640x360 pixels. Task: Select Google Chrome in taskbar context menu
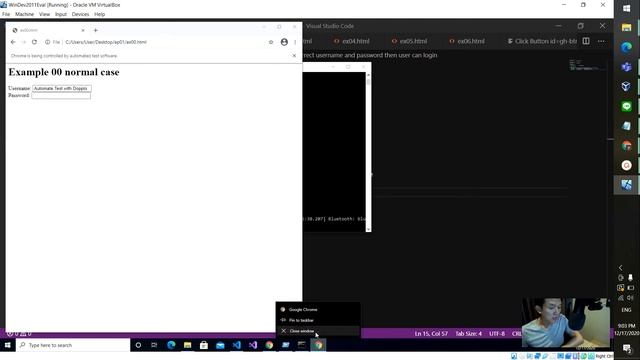(318, 310)
